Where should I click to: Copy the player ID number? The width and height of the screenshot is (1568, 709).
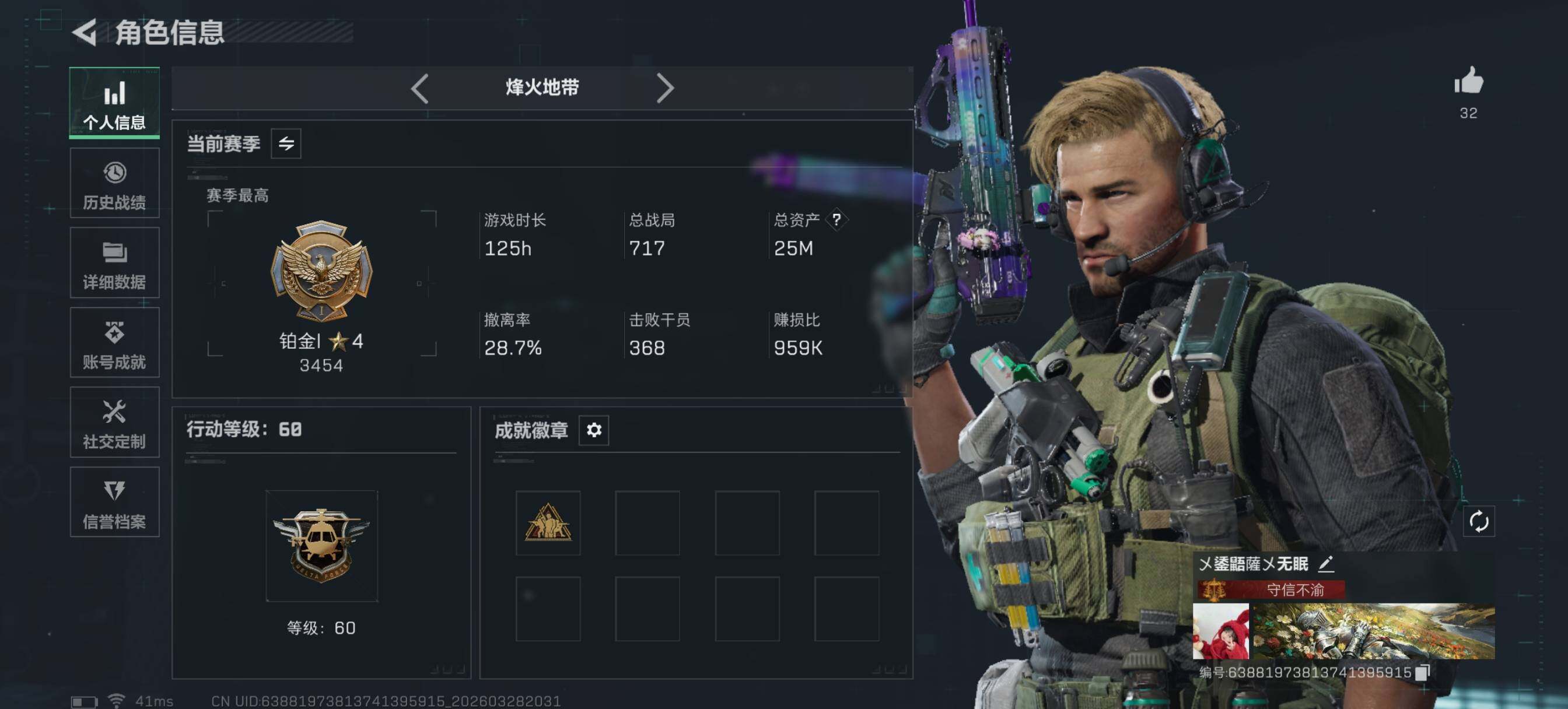click(x=1423, y=672)
